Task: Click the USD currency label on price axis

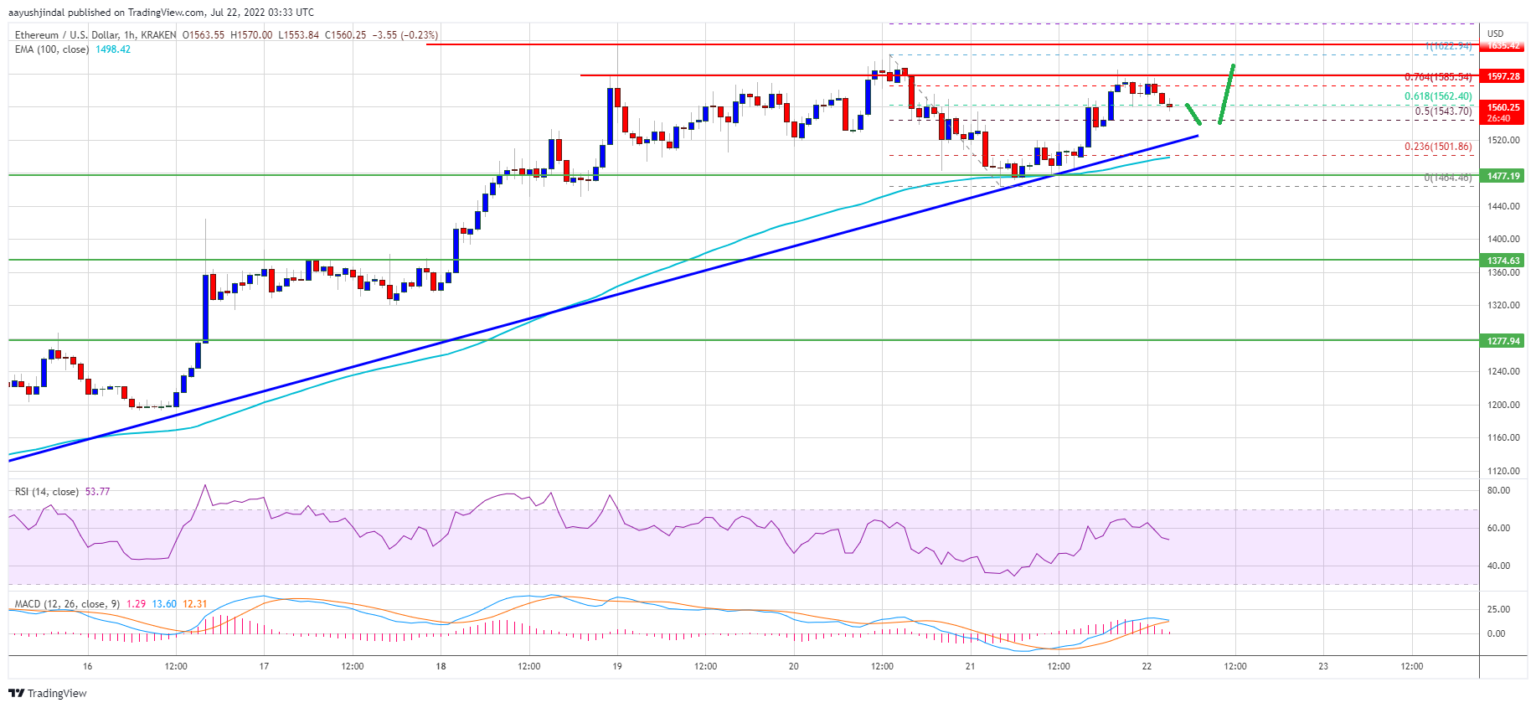Action: pyautogui.click(x=1497, y=33)
